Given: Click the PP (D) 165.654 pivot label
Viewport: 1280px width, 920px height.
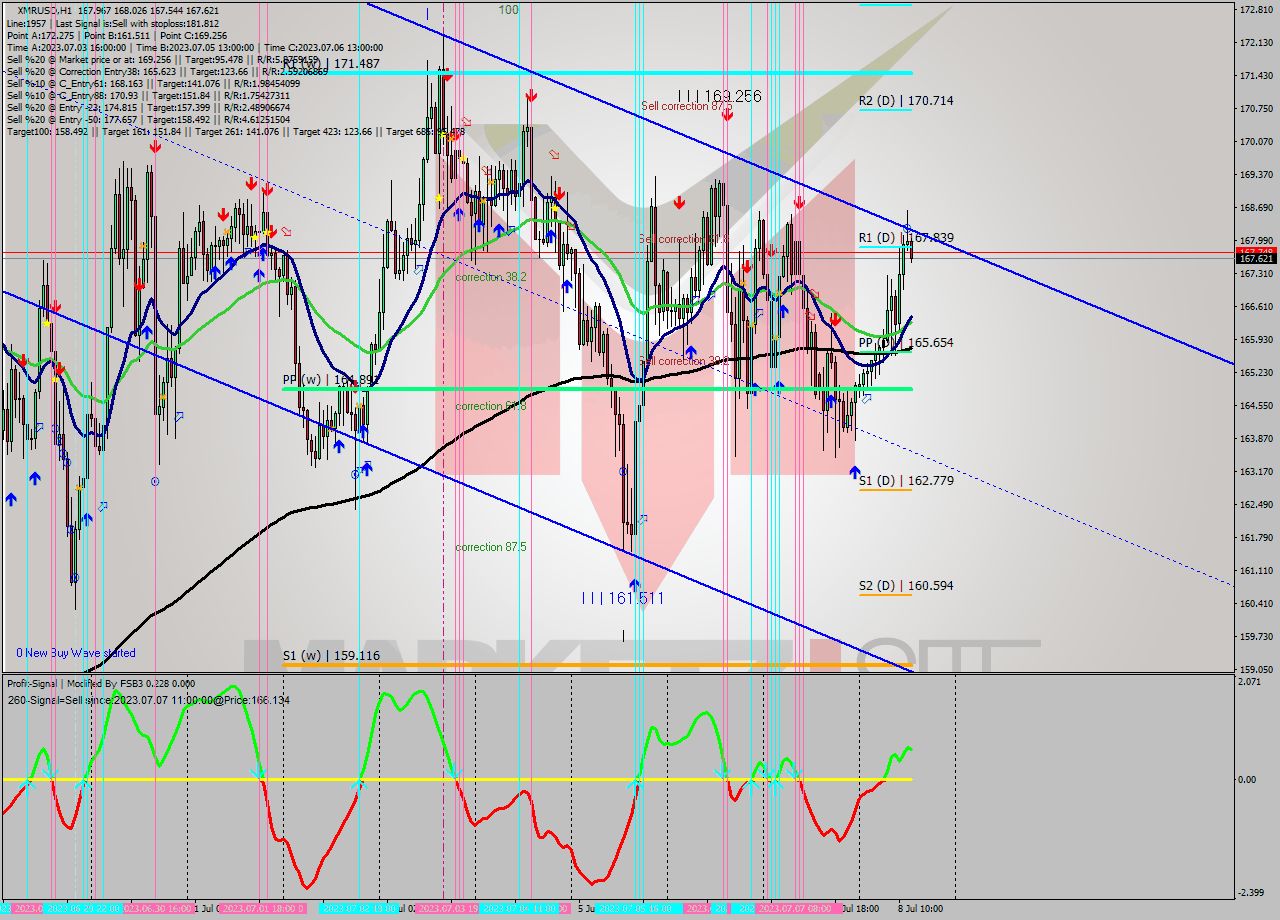Looking at the screenshot, I should tap(905, 342).
